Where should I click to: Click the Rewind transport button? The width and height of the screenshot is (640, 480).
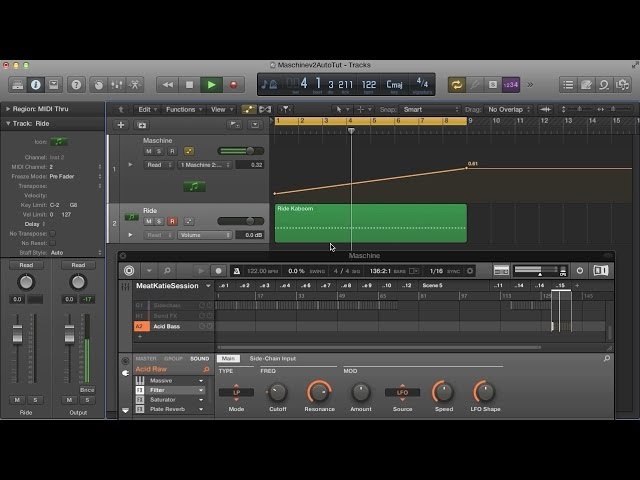pyautogui.click(x=167, y=84)
